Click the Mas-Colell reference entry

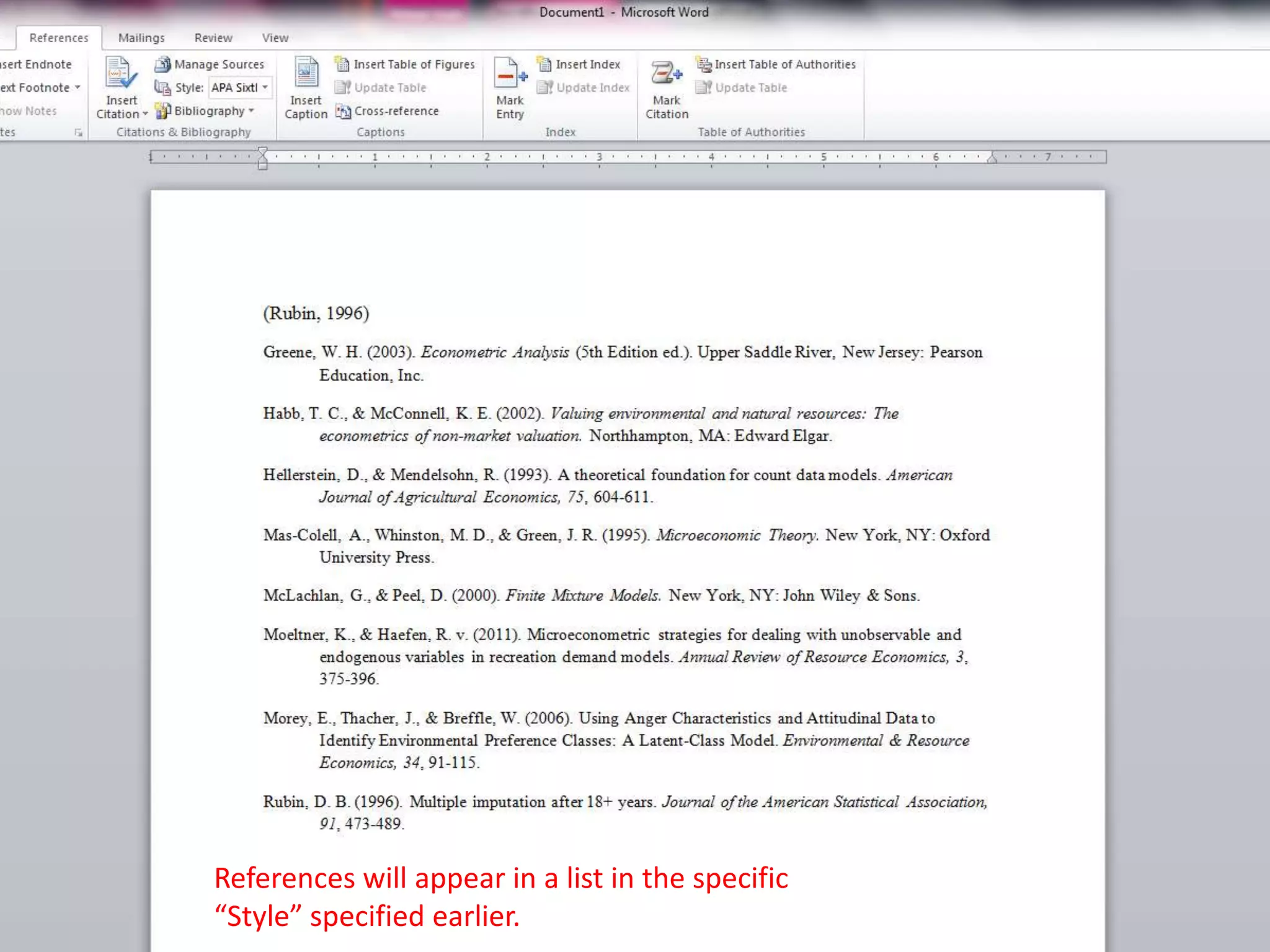pyautogui.click(x=626, y=546)
